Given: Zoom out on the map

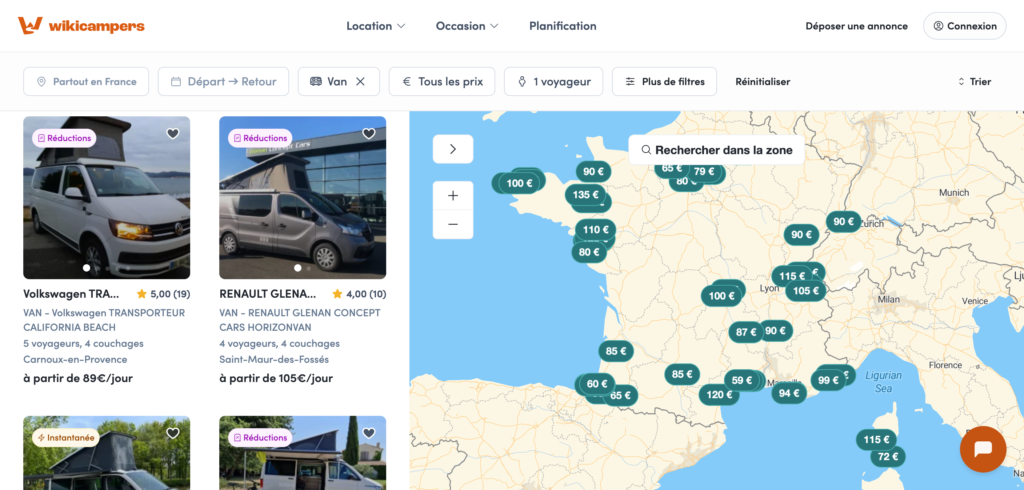Looking at the screenshot, I should tap(453, 224).
